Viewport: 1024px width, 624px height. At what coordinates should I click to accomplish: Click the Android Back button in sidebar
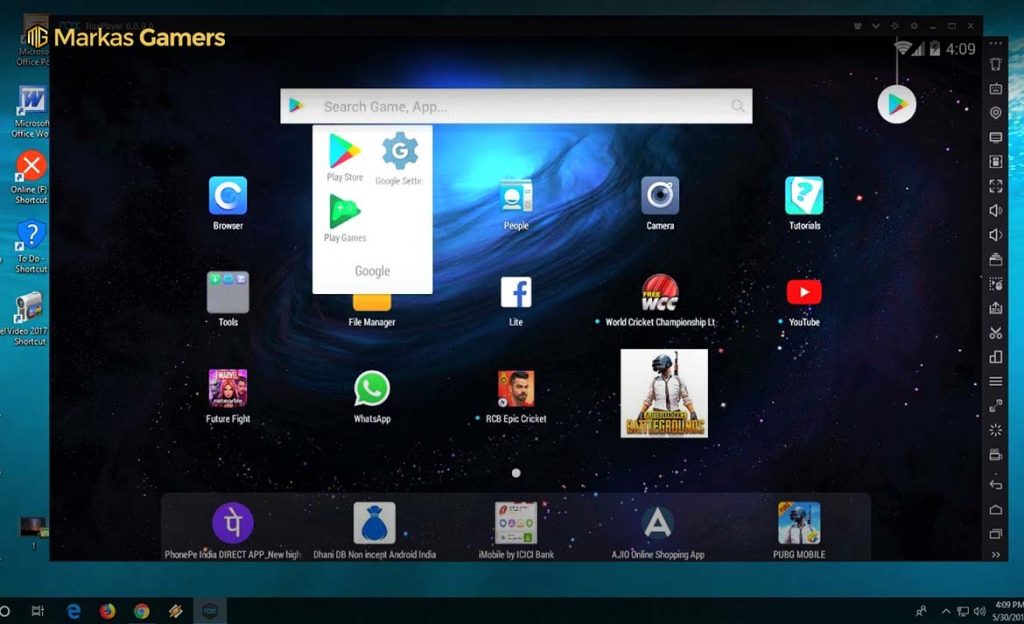pos(995,484)
